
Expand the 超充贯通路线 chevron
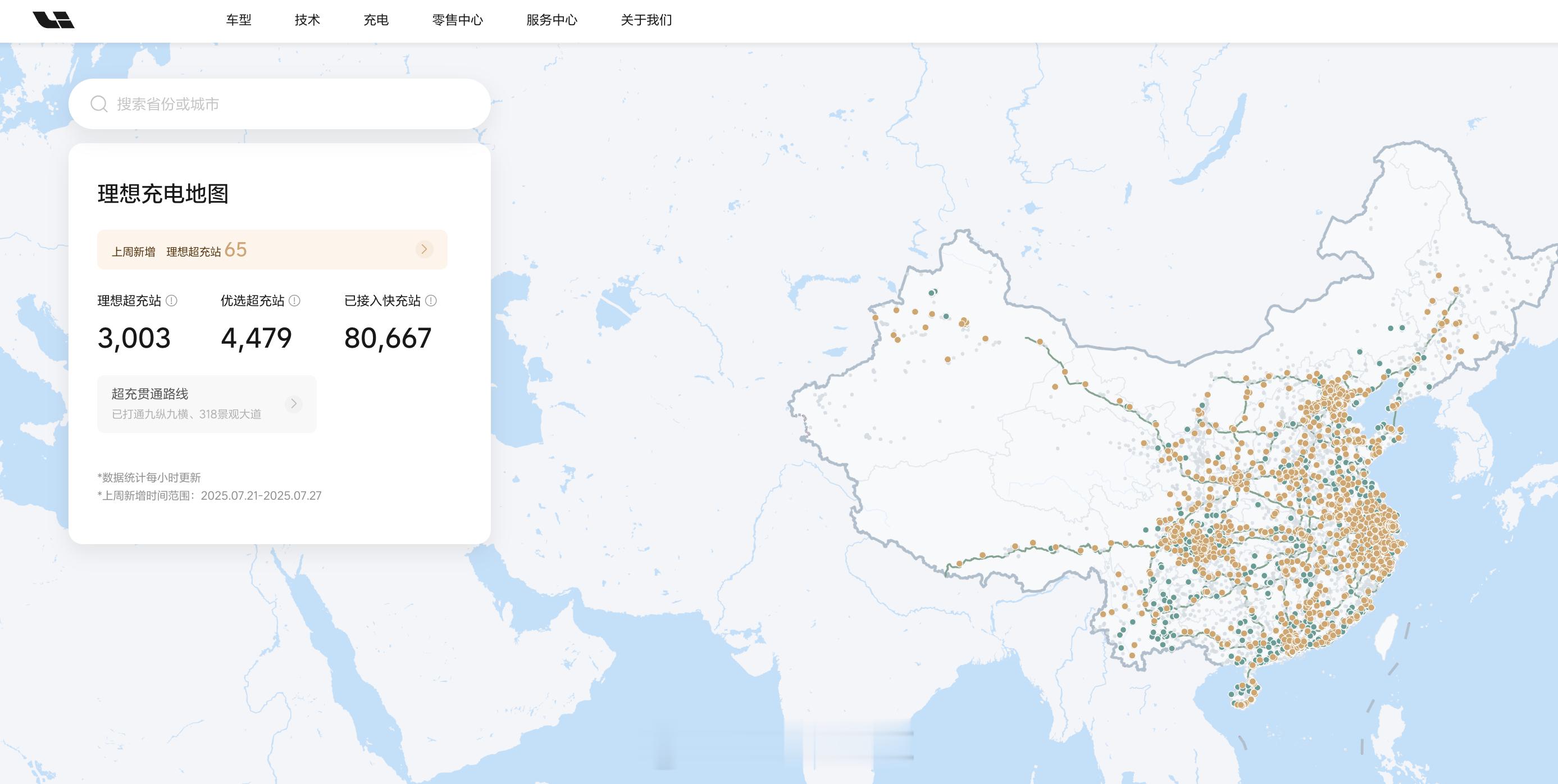coord(294,403)
